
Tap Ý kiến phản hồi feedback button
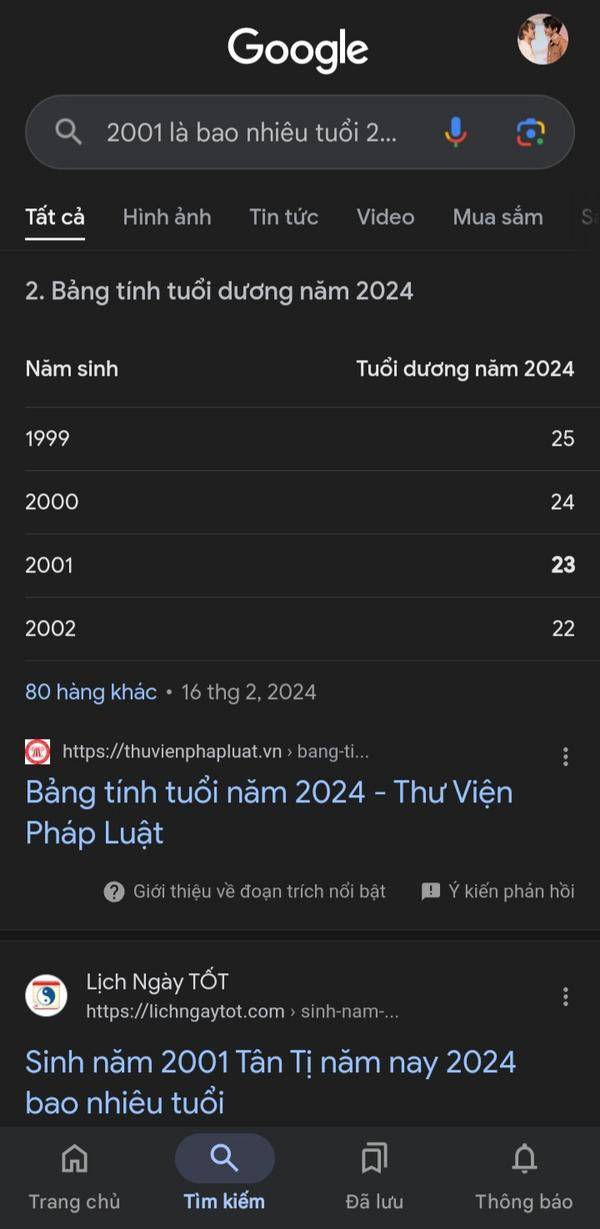click(498, 891)
